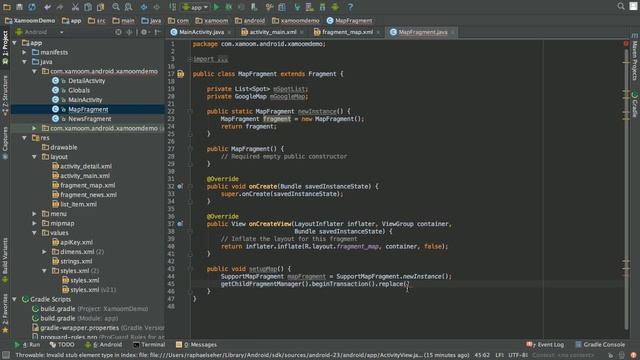The width and height of the screenshot is (640, 360).
Task: Open the search everywhere magnifier icon
Action: tap(621, 6)
